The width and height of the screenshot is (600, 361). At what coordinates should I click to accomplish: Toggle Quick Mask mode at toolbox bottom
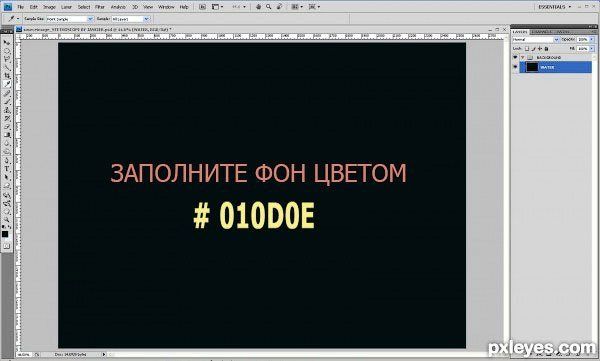click(7, 247)
